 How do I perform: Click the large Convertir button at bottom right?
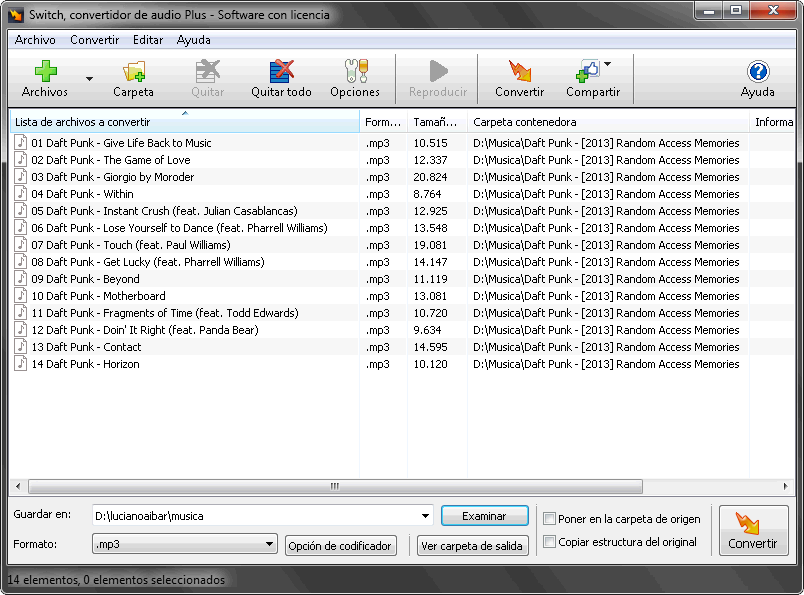coord(753,530)
